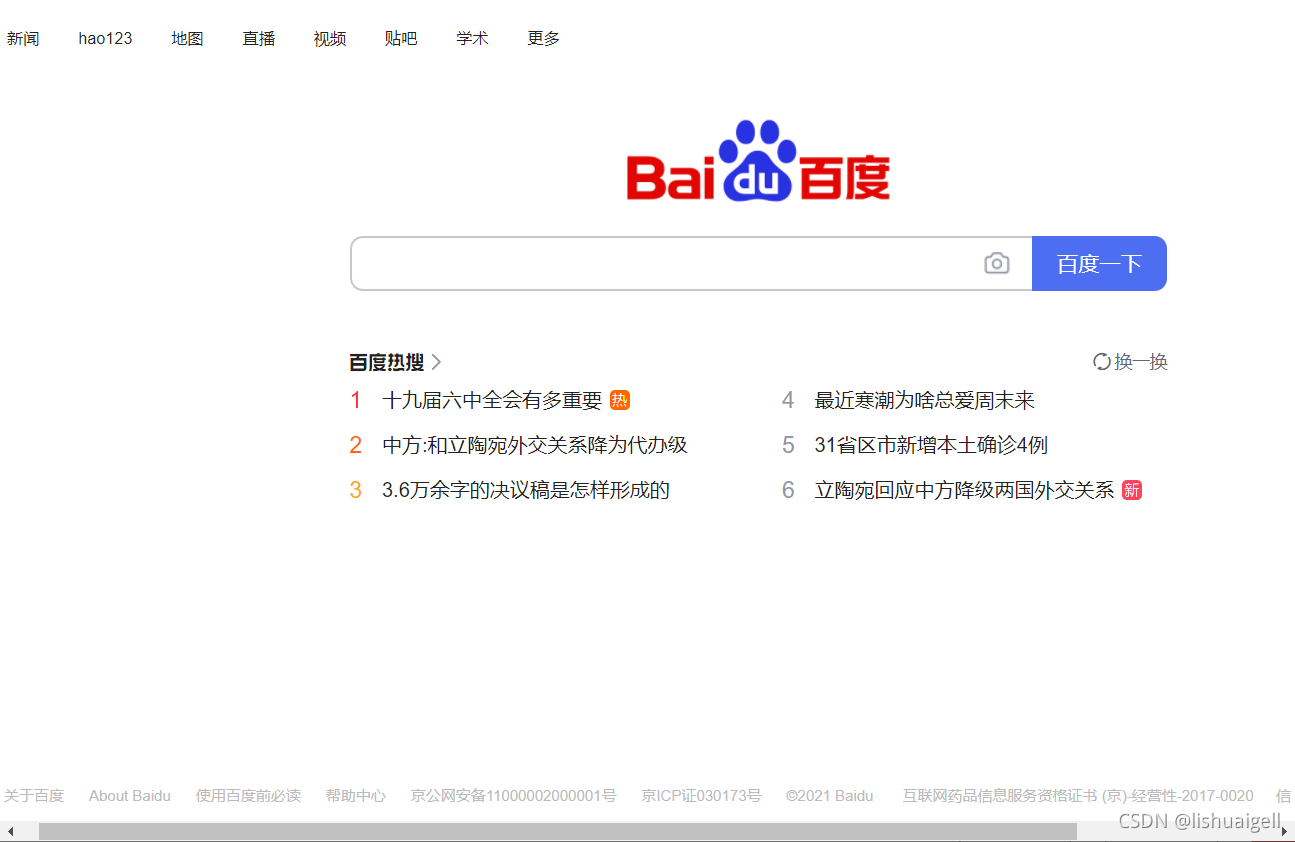Image resolution: width=1295 pixels, height=842 pixels.
Task: Click the Baidu paw logo
Action: [x=758, y=162]
